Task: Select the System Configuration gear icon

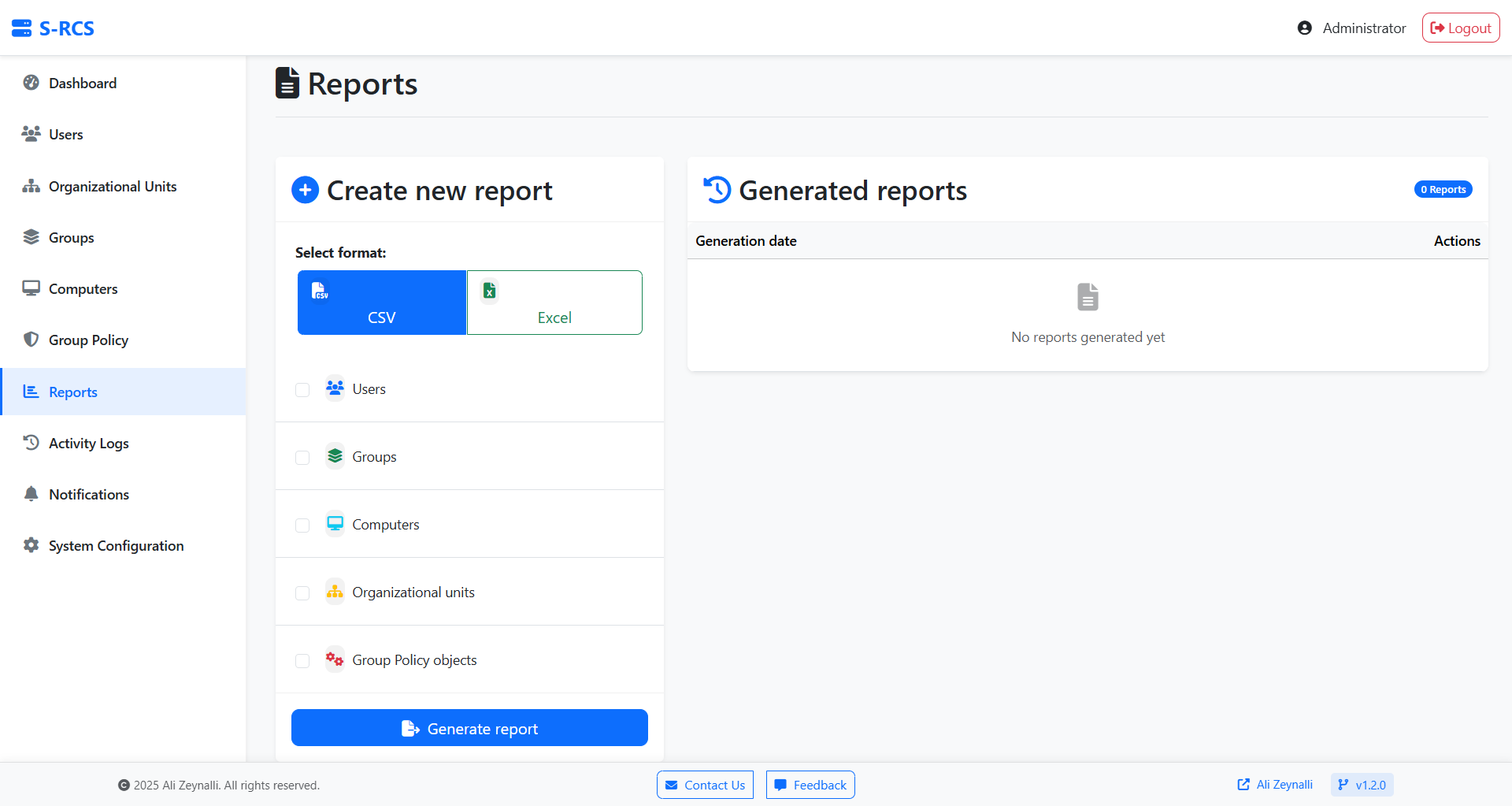Action: click(x=31, y=545)
